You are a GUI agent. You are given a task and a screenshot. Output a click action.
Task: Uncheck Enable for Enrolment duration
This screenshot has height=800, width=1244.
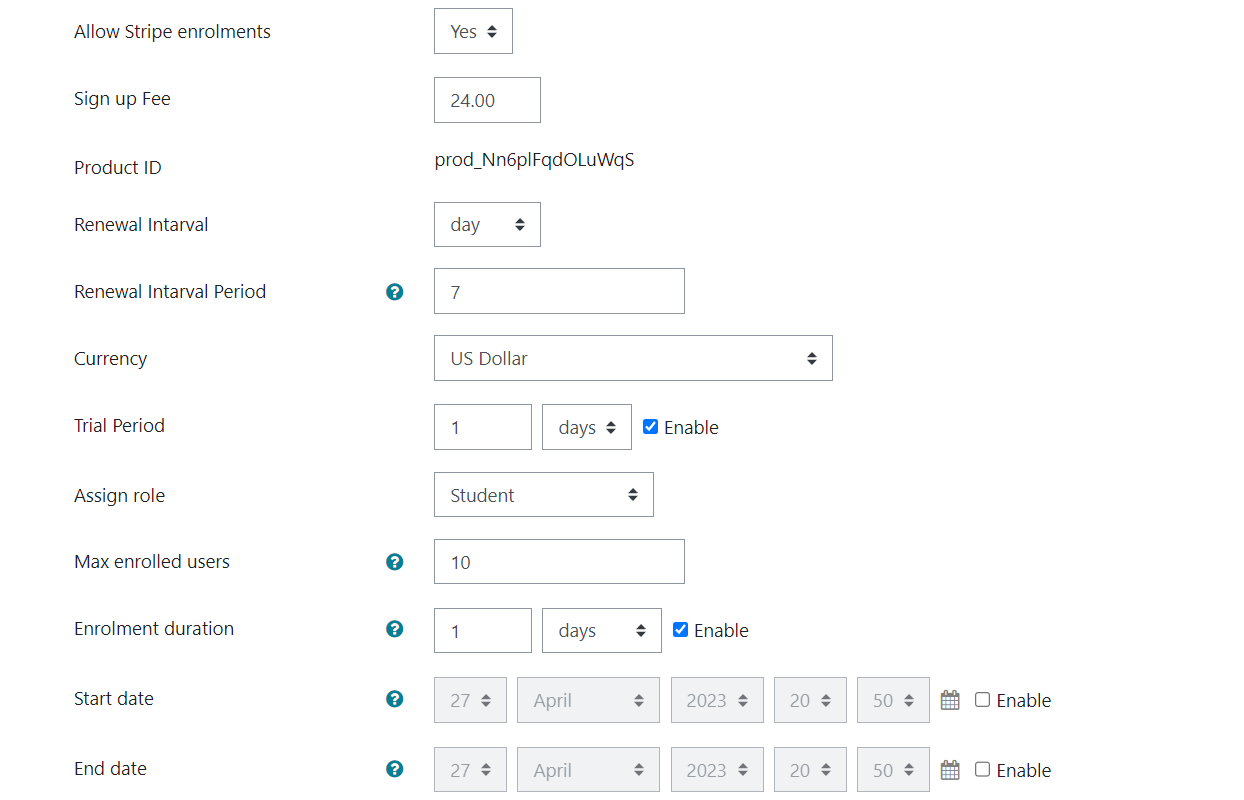pyautogui.click(x=681, y=630)
